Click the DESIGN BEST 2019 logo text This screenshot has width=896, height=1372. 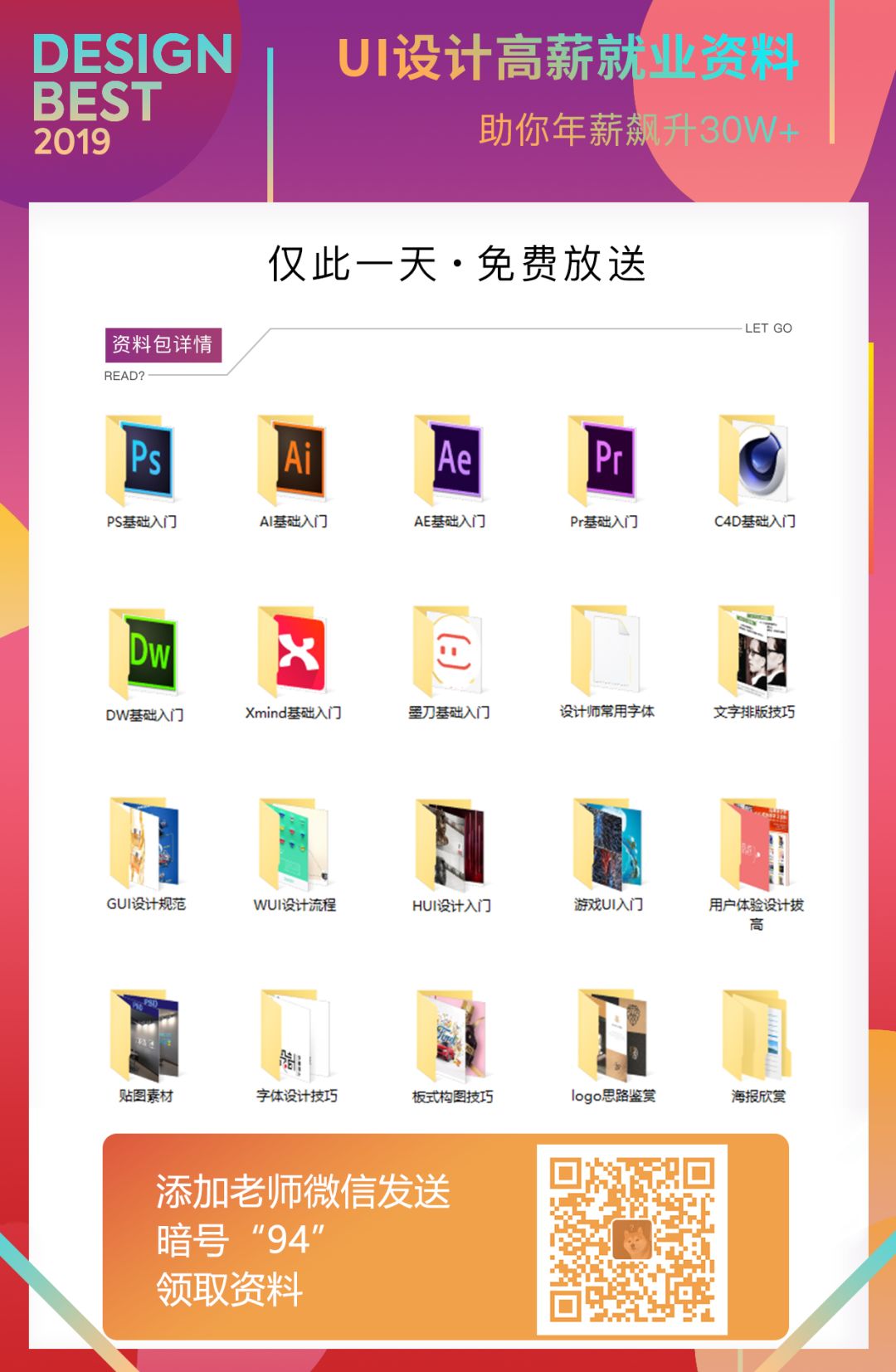pyautogui.click(x=132, y=94)
